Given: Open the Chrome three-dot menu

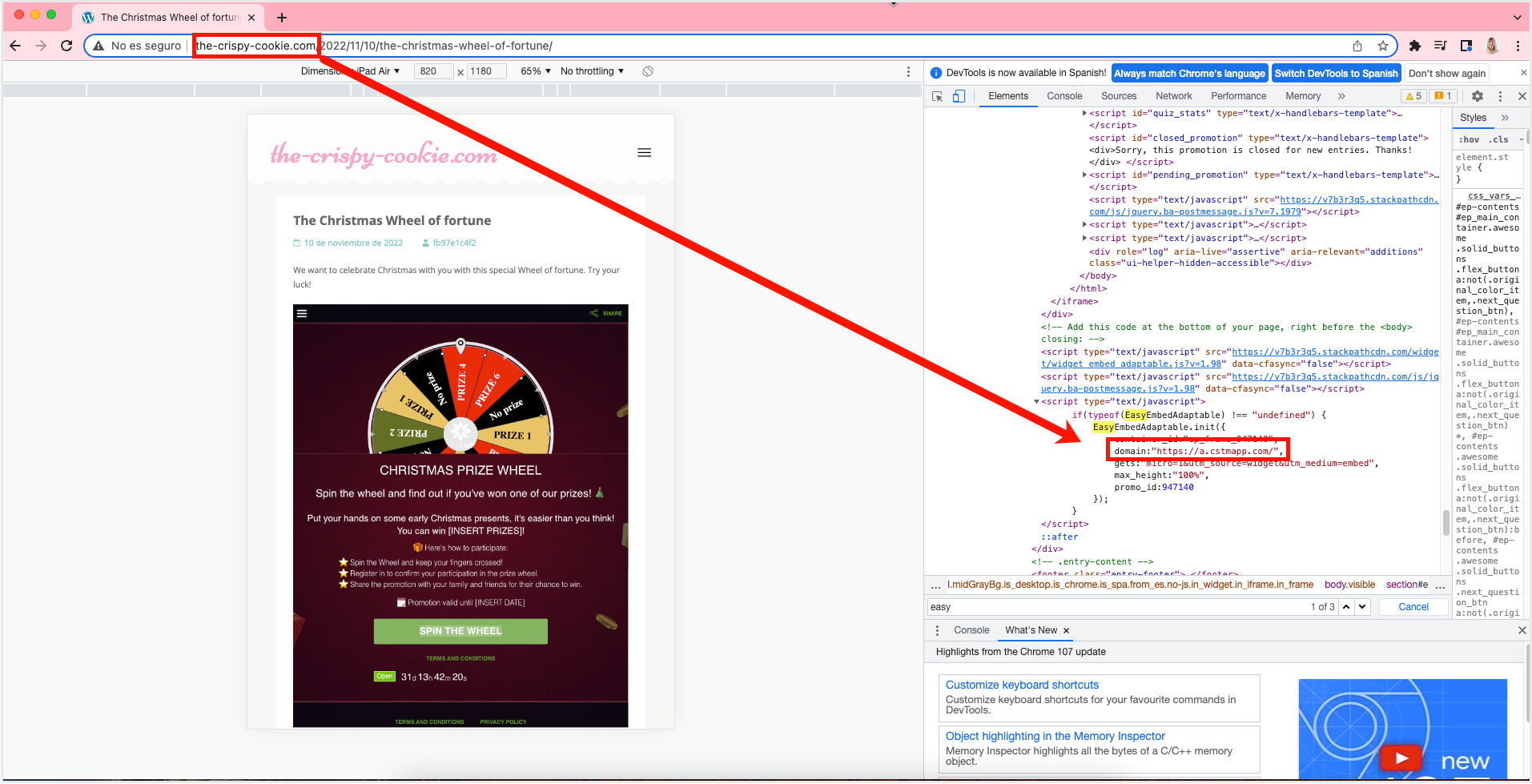Looking at the screenshot, I should (x=1518, y=46).
